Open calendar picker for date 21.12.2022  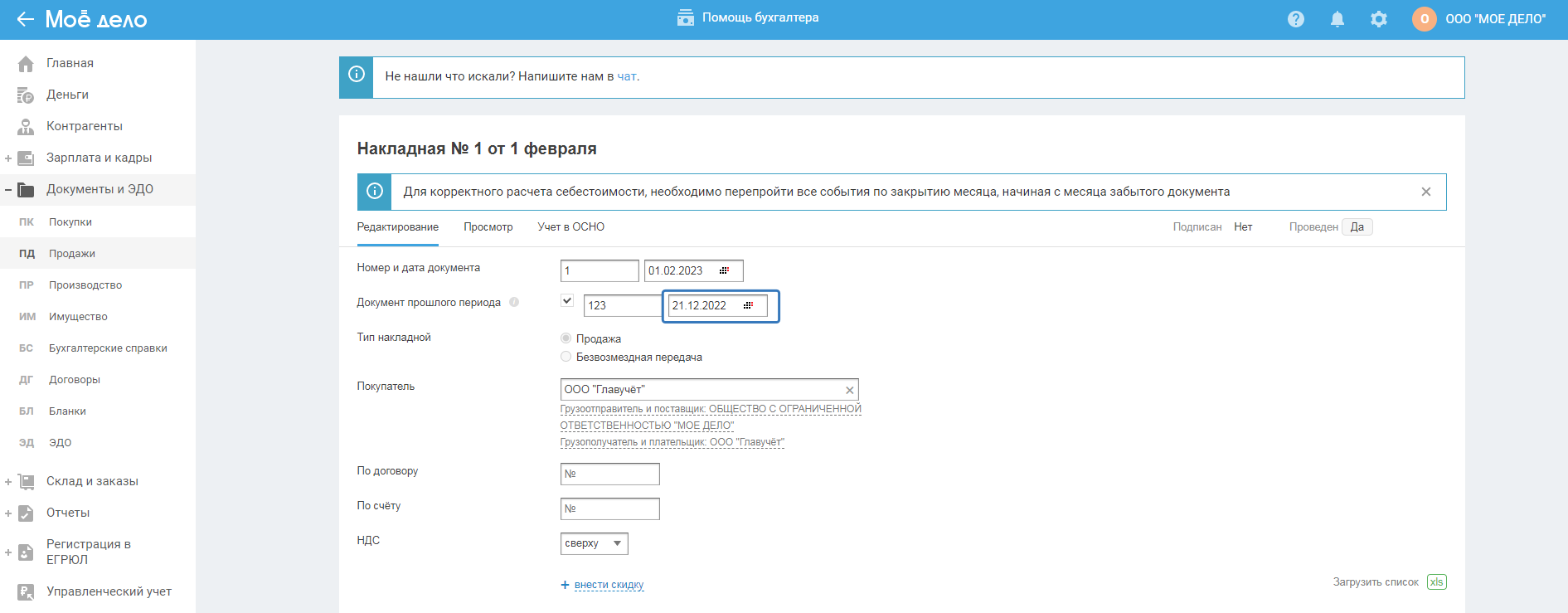pos(748,306)
